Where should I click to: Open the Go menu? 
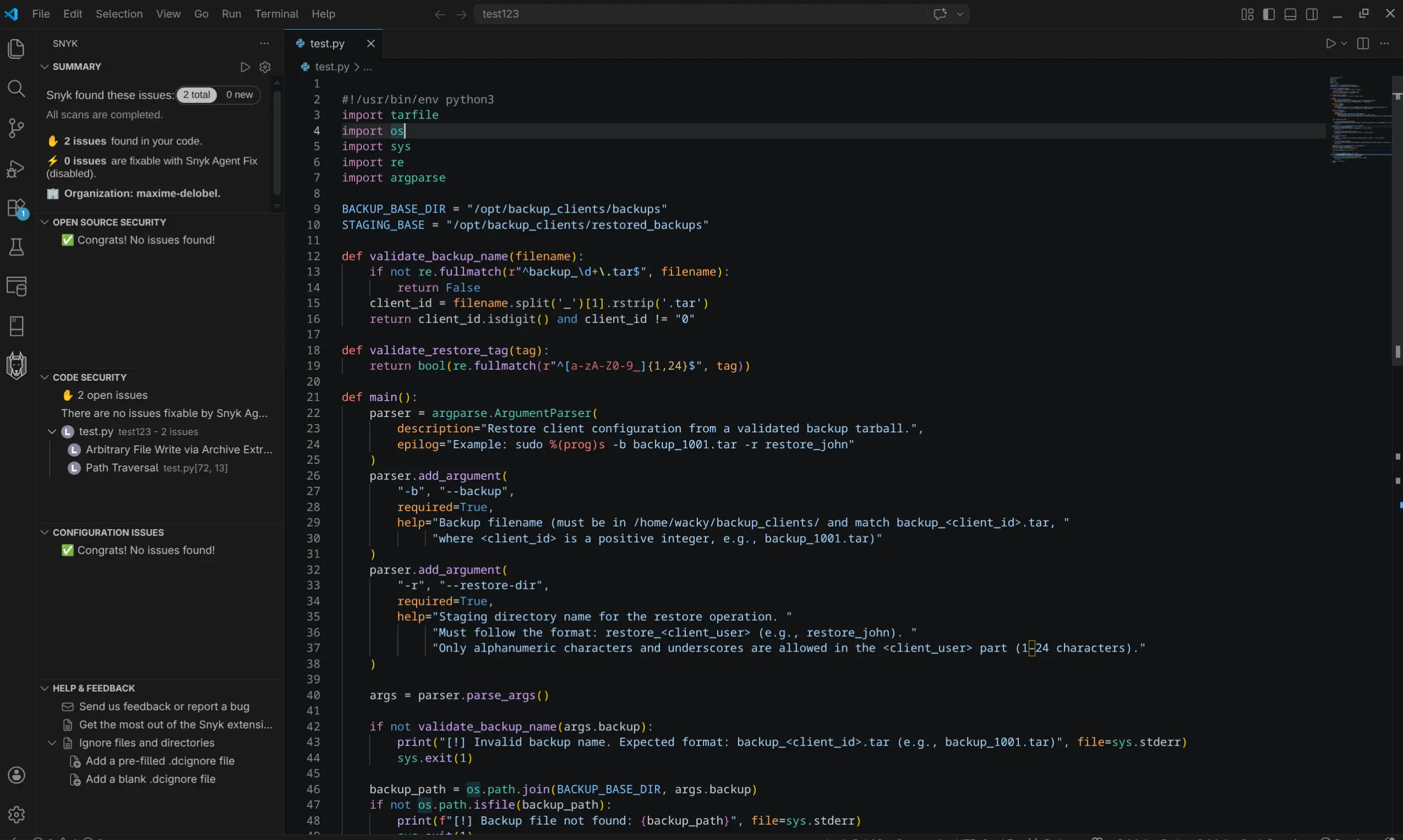pyautogui.click(x=201, y=14)
